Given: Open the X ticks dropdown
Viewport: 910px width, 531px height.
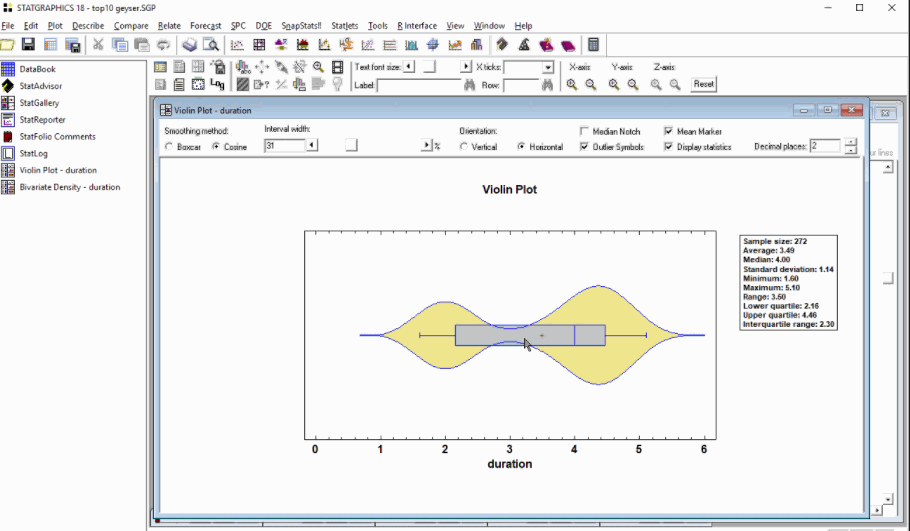Looking at the screenshot, I should (x=548, y=67).
